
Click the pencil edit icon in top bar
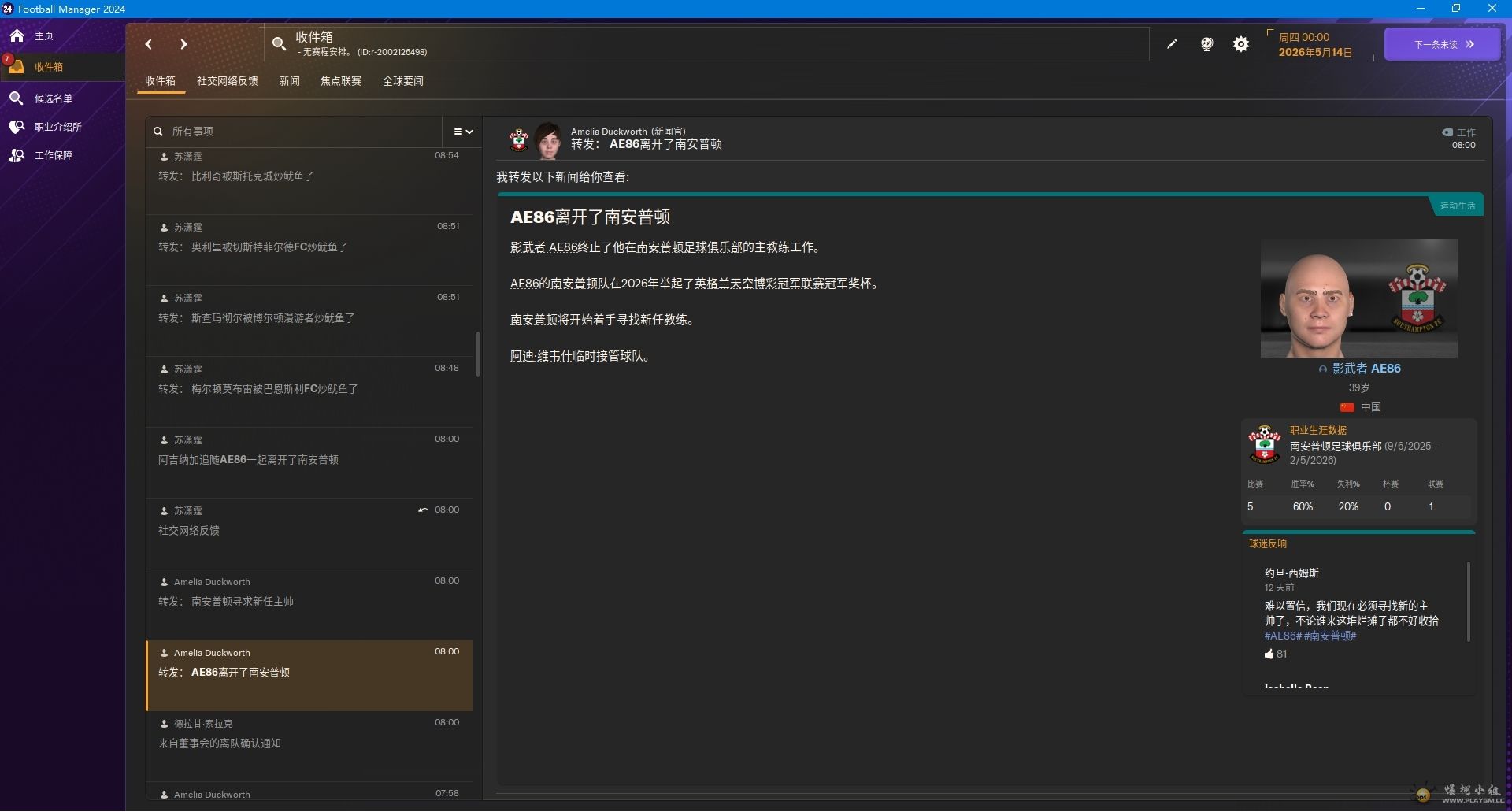(x=1172, y=44)
